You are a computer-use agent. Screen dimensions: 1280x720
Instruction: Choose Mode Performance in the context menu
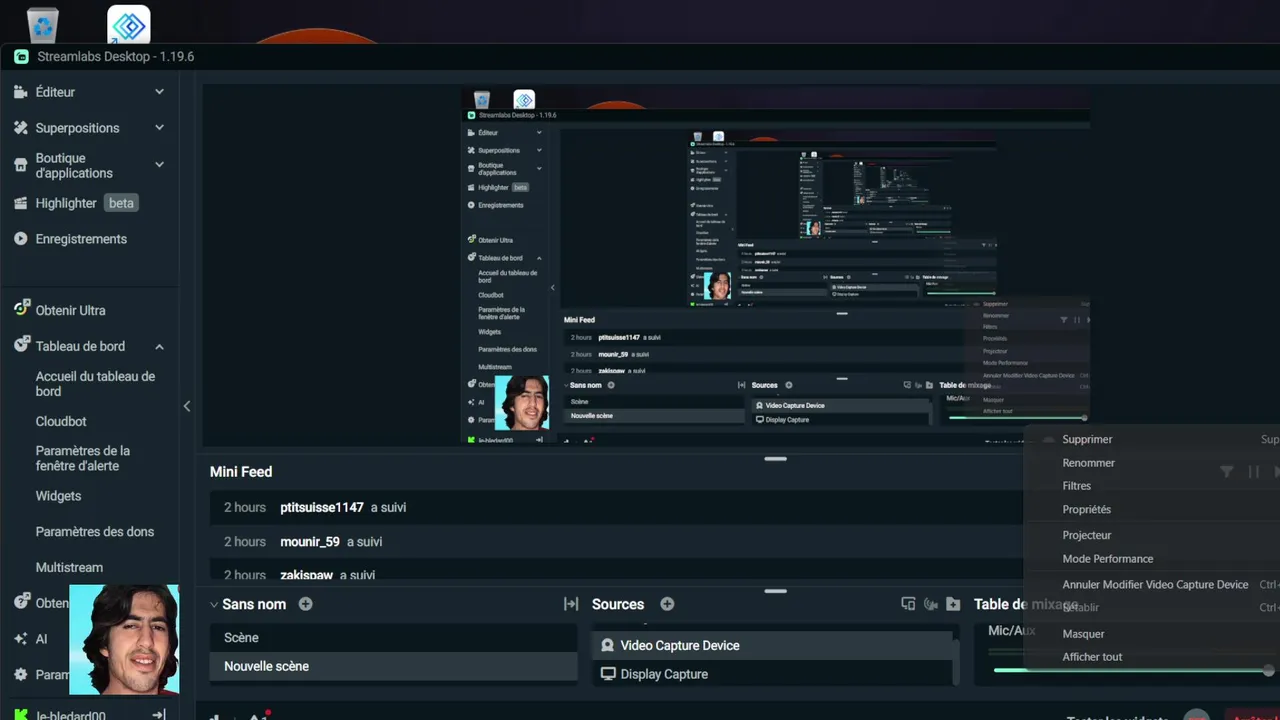[1108, 559]
